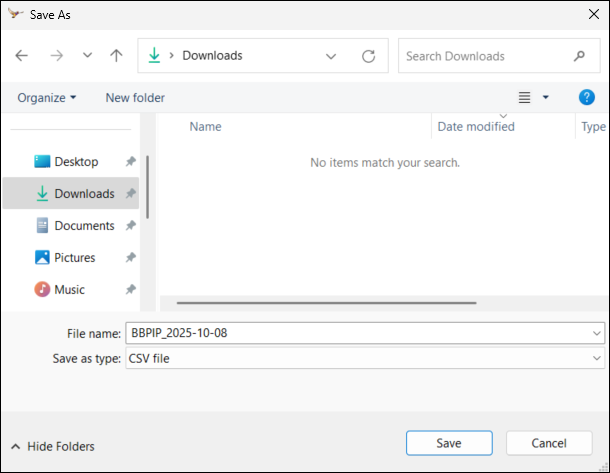Click the Back navigation arrow

tap(22, 56)
